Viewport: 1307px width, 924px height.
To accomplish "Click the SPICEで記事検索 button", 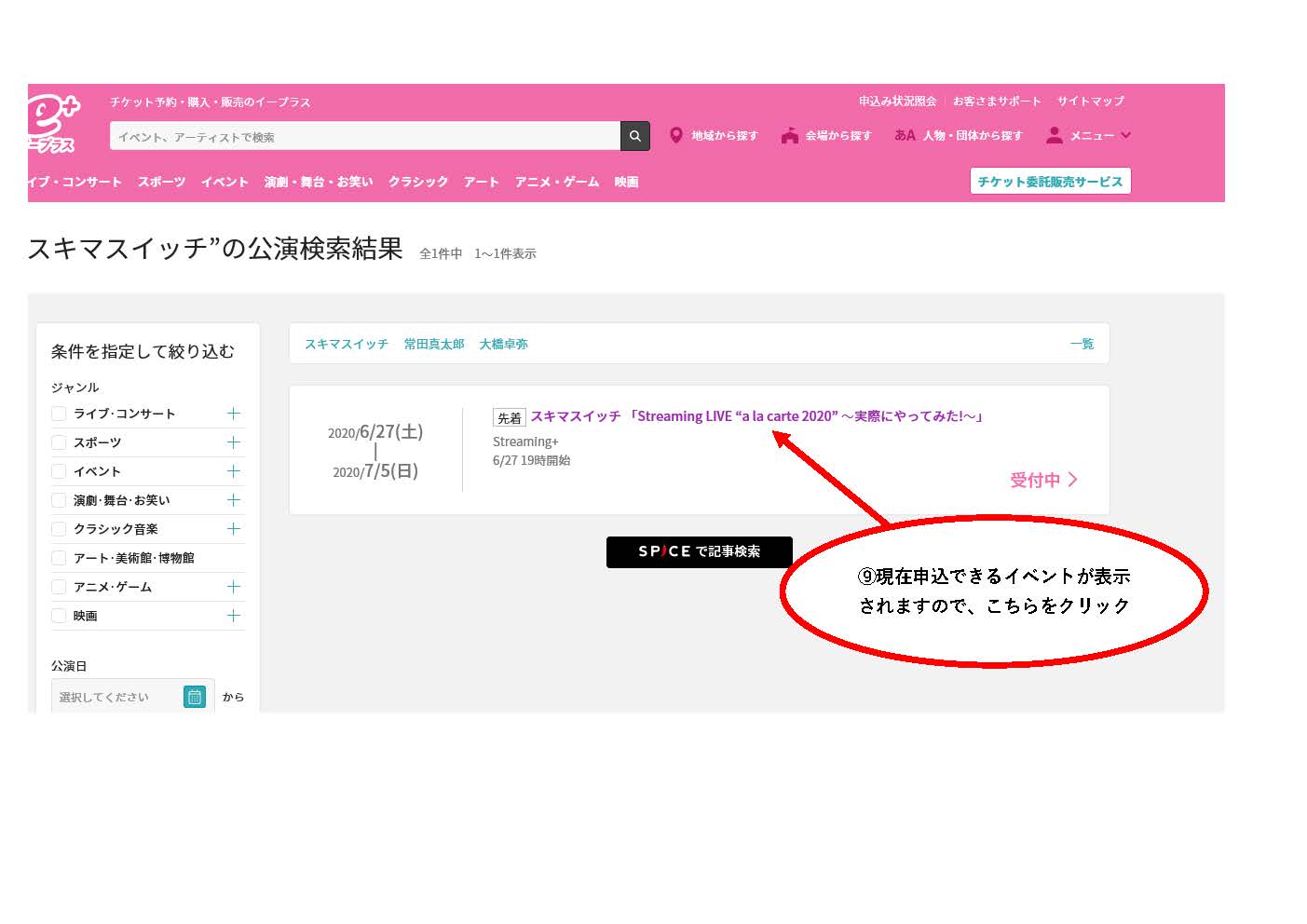I will (700, 551).
